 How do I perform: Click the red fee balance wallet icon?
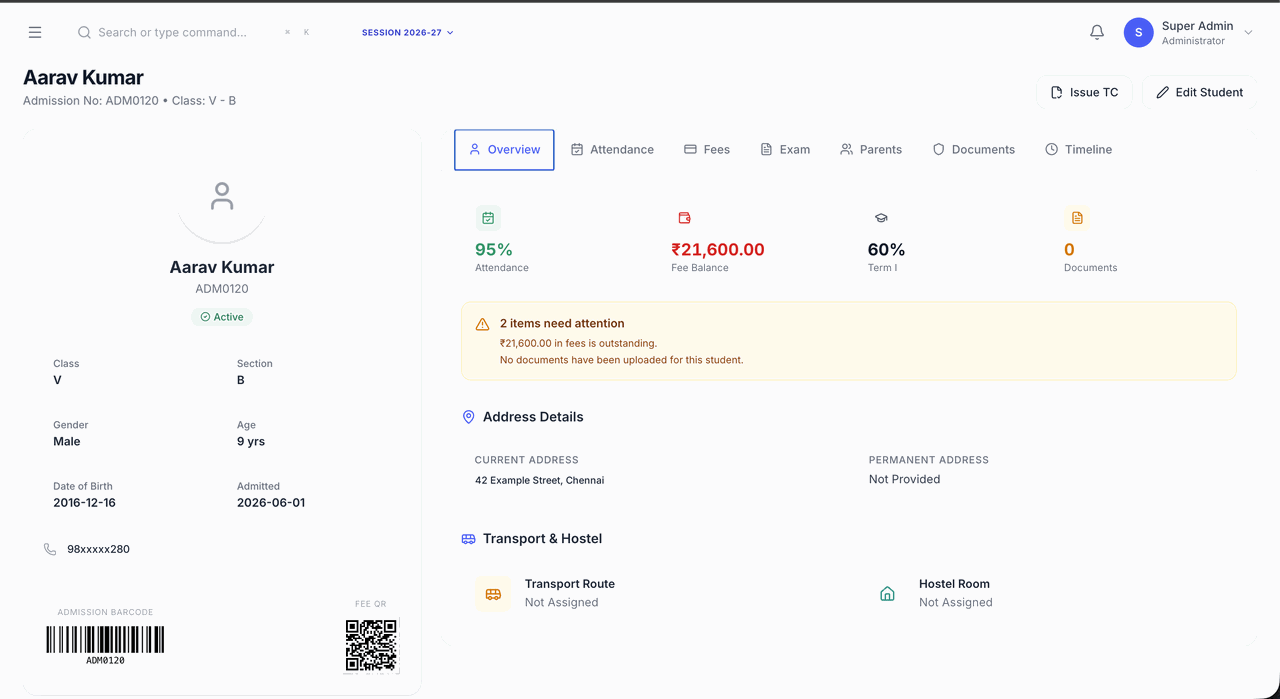coord(685,218)
